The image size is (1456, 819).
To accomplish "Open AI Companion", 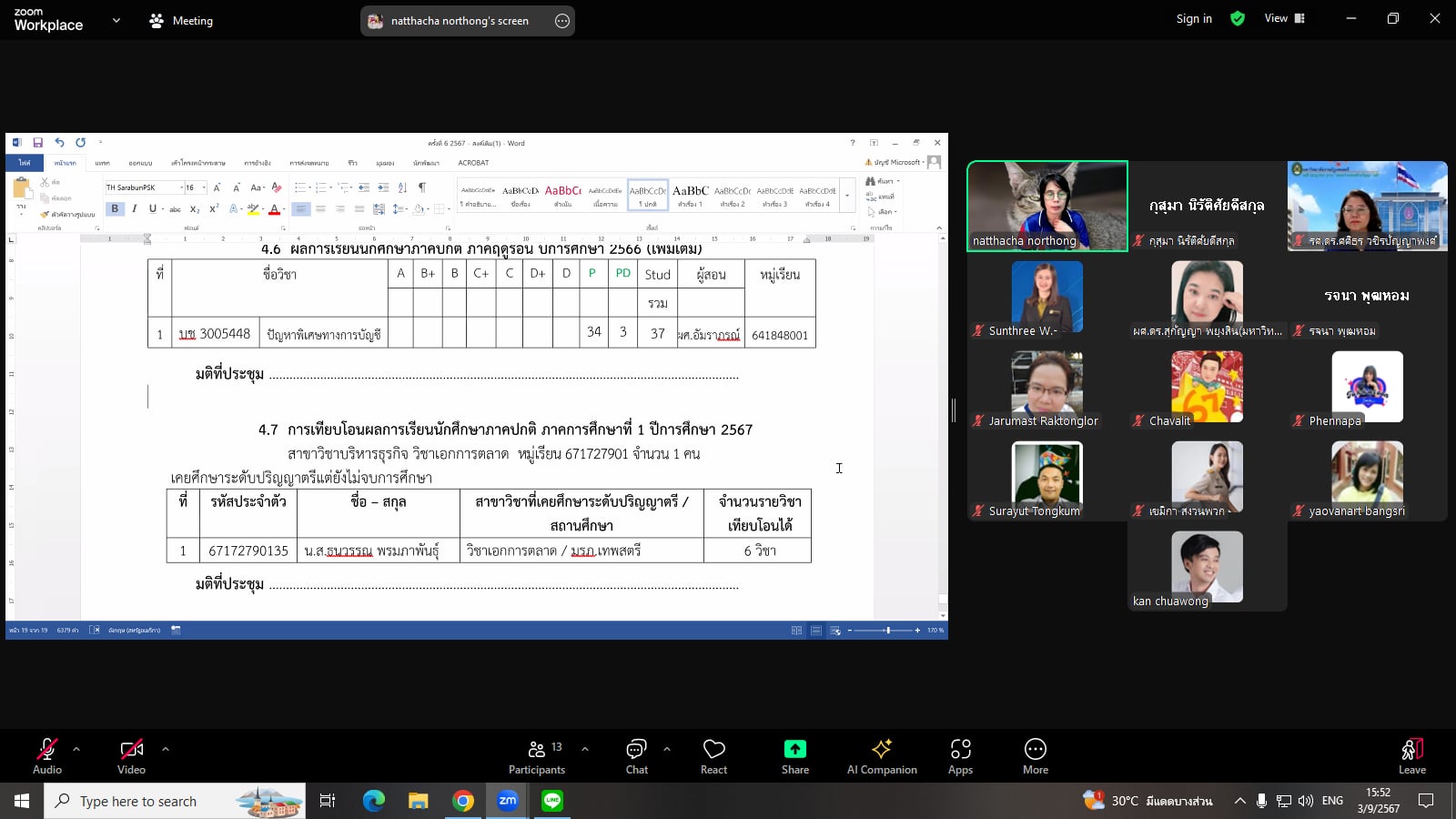I will [x=881, y=755].
